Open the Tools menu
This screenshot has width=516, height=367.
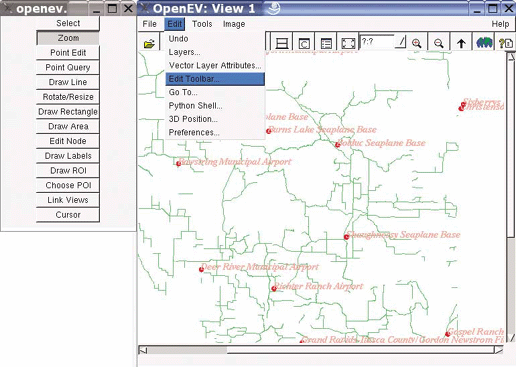tap(202, 24)
